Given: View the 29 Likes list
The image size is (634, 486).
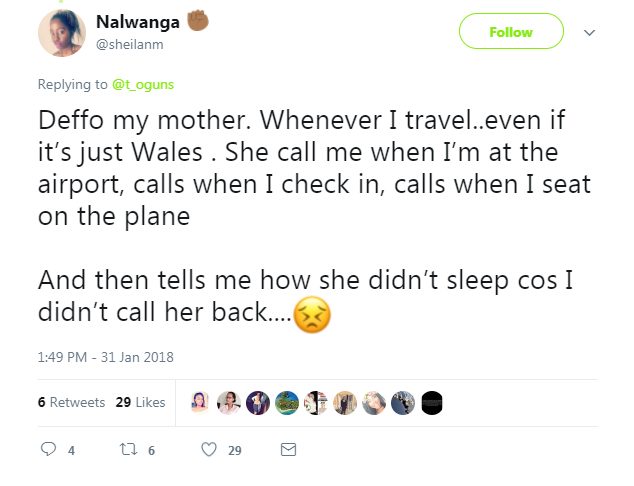Looking at the screenshot, I should pyautogui.click(x=140, y=402).
